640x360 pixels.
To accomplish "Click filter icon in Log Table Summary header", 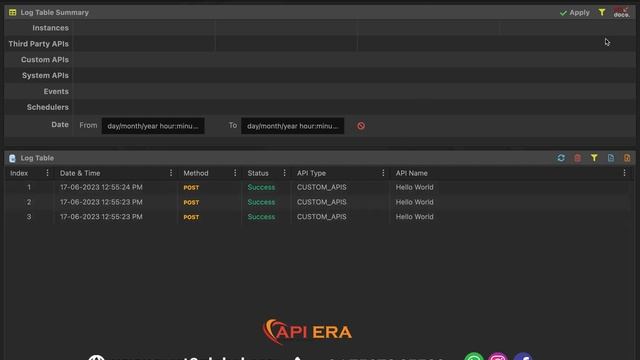I will pyautogui.click(x=602, y=12).
